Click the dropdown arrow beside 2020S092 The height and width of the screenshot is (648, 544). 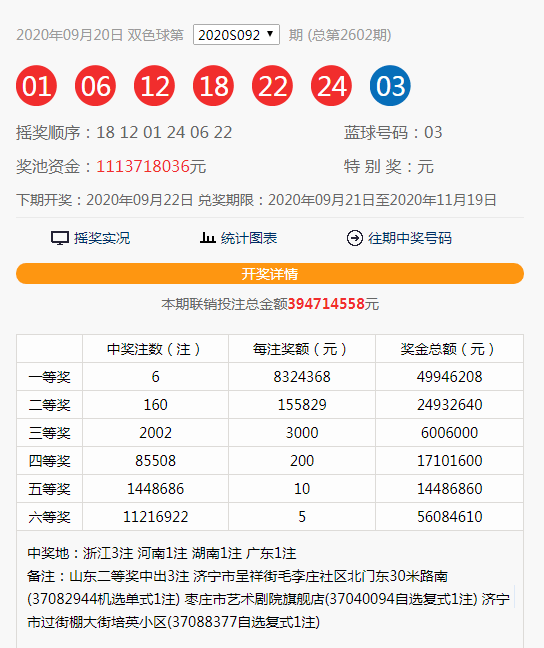[270, 34]
